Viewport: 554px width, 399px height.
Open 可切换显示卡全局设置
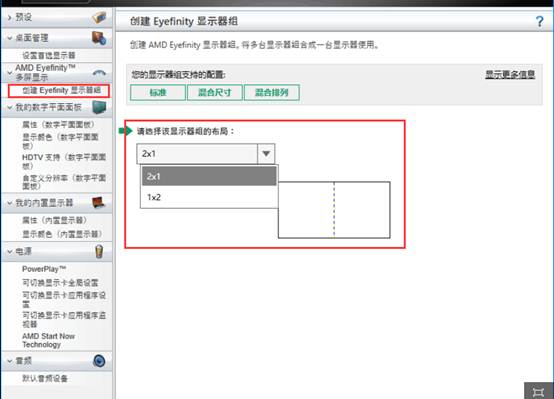[x=60, y=283]
